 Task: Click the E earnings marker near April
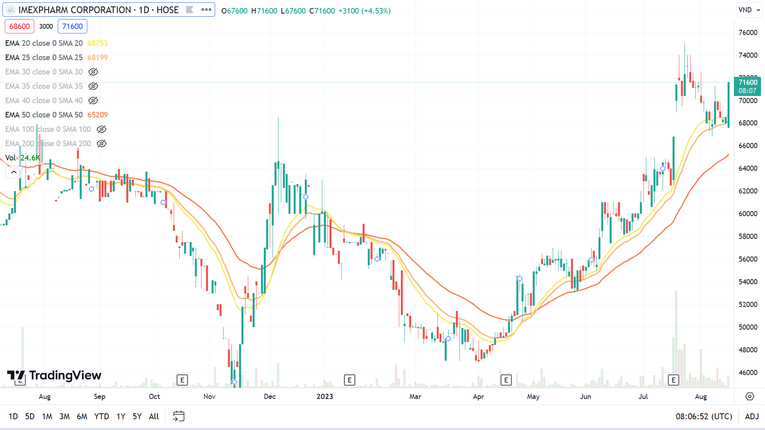(x=506, y=380)
